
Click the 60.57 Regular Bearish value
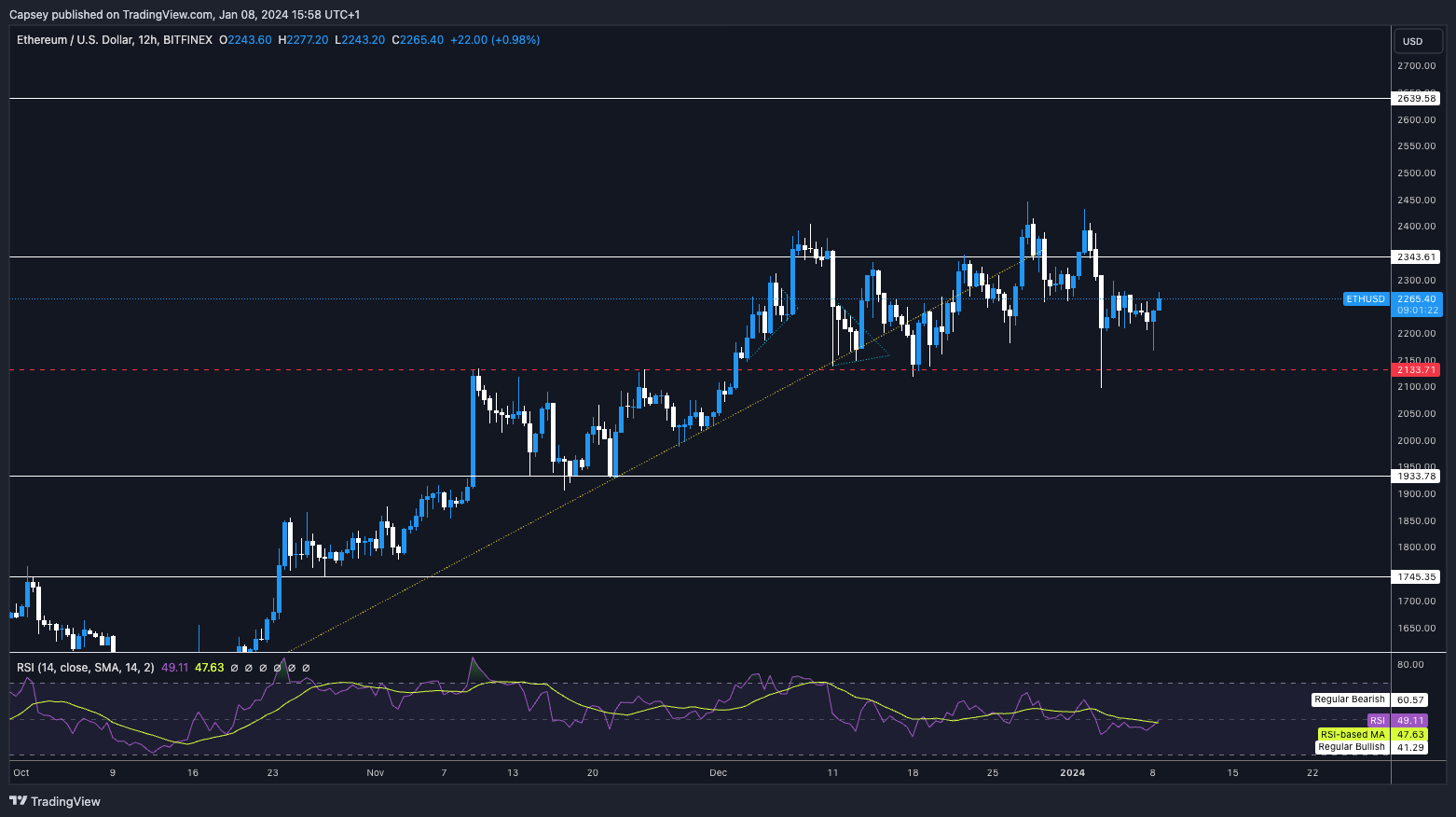click(x=1411, y=699)
